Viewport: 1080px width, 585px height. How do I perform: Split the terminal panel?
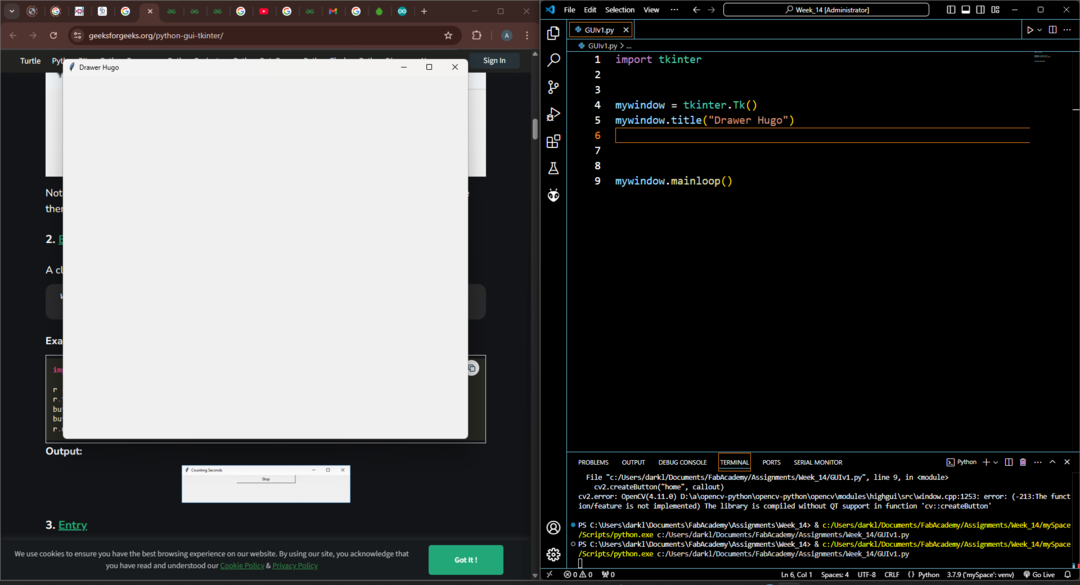1008,462
